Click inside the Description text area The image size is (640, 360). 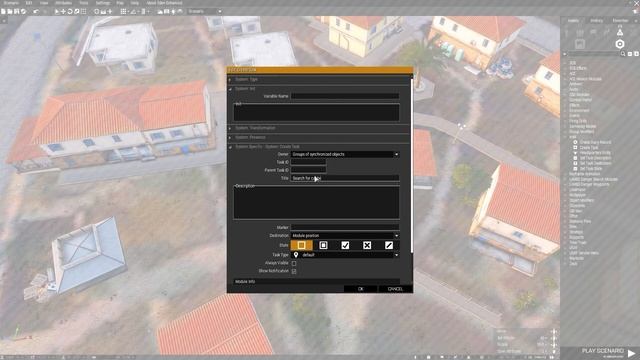316,203
